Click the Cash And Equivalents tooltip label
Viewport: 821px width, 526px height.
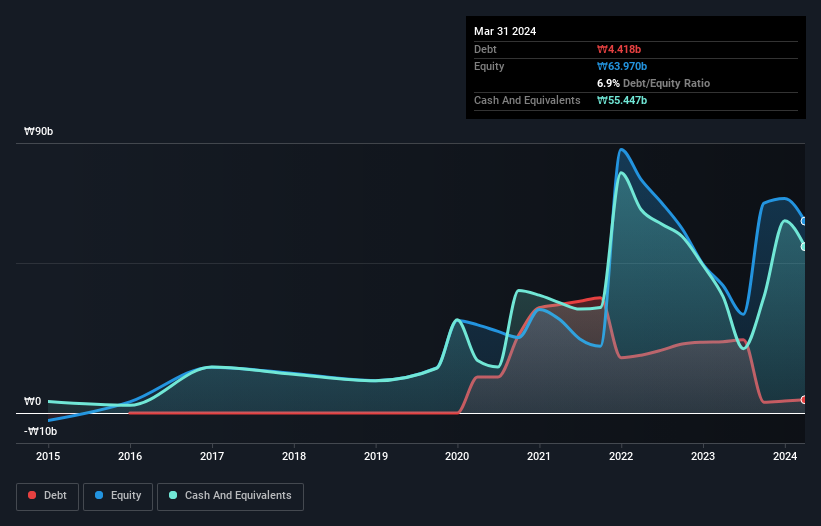pyautogui.click(x=527, y=100)
